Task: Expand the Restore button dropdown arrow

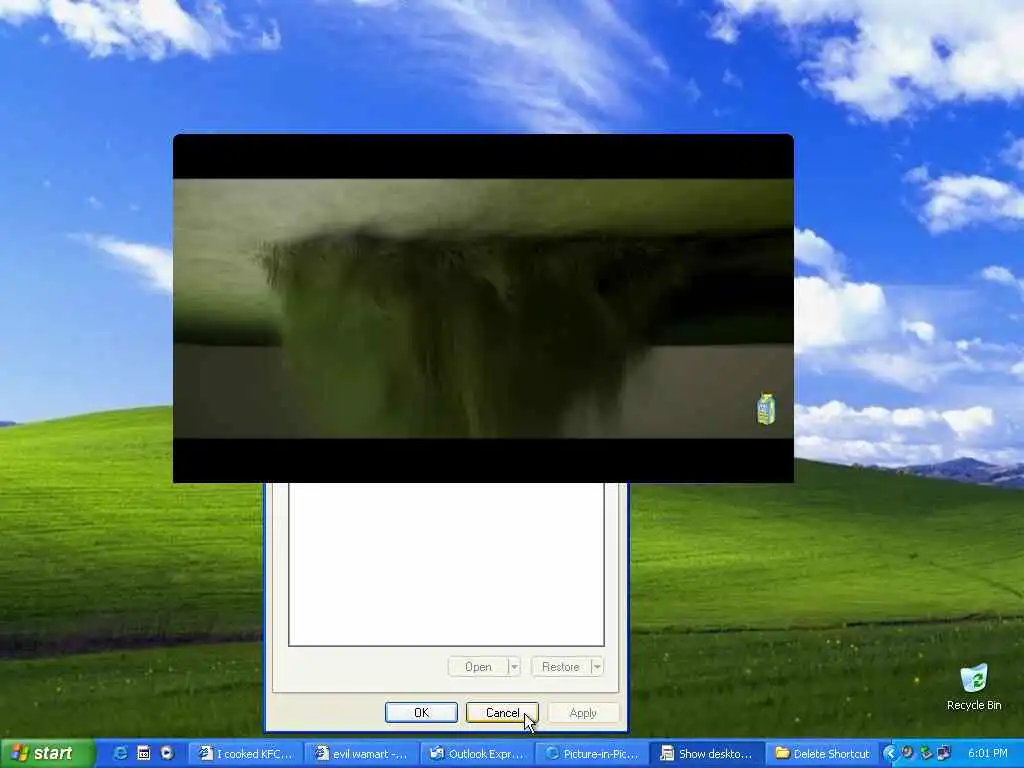Action: click(x=596, y=667)
